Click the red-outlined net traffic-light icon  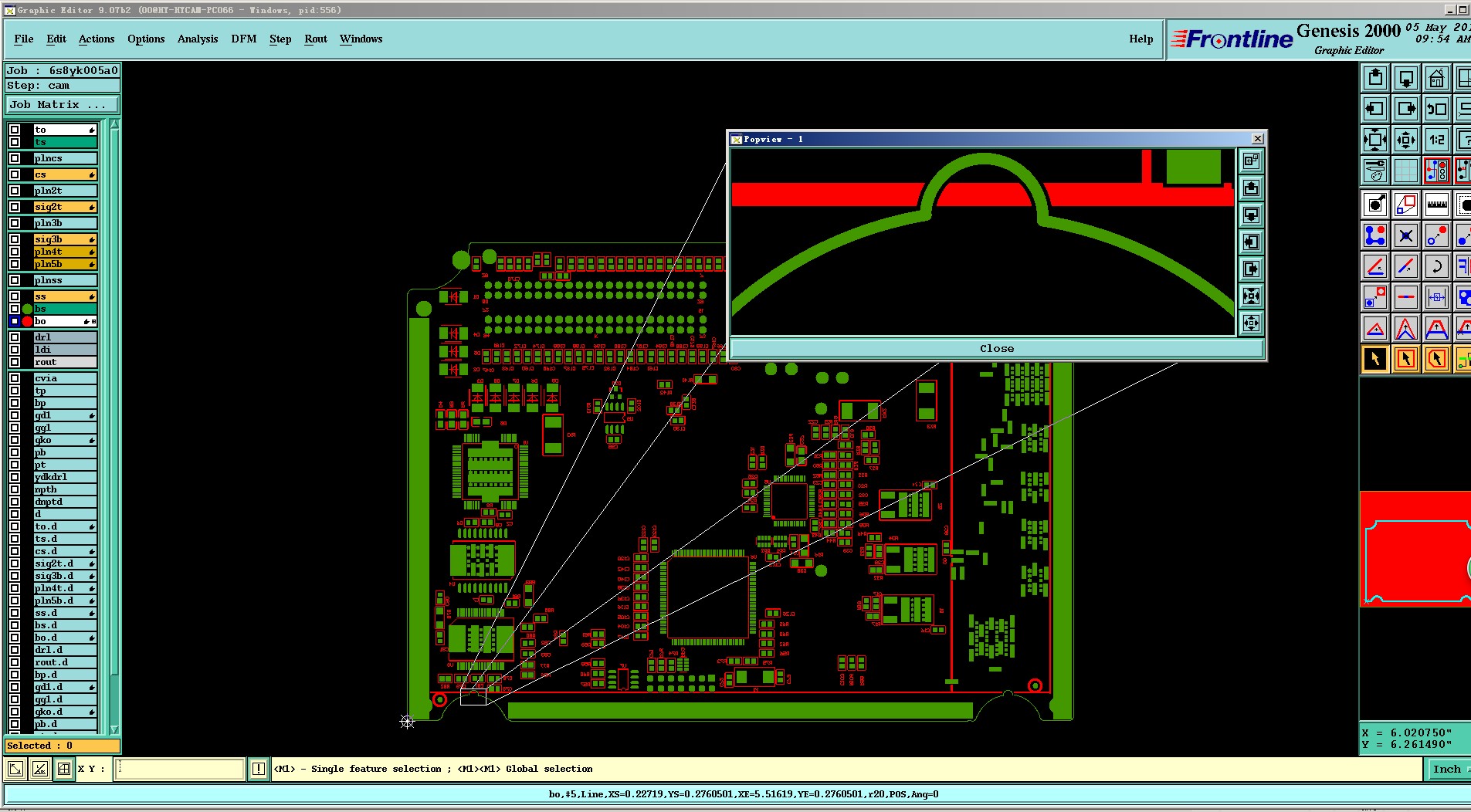(1437, 171)
